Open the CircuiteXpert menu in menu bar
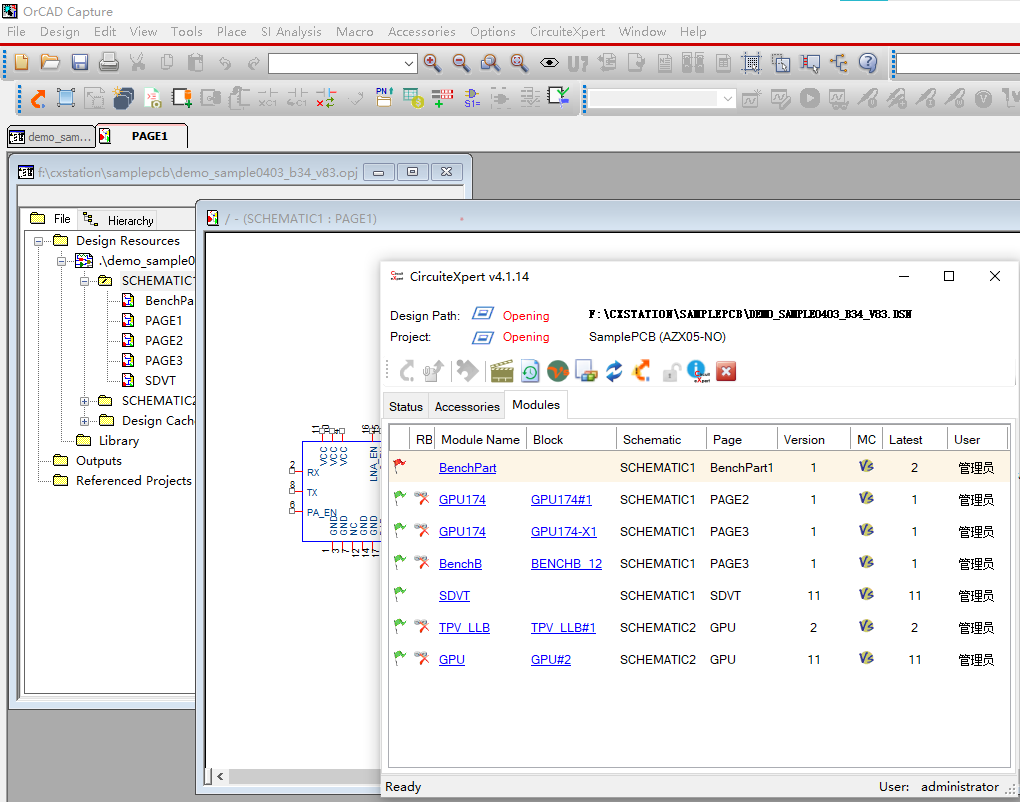 point(567,31)
